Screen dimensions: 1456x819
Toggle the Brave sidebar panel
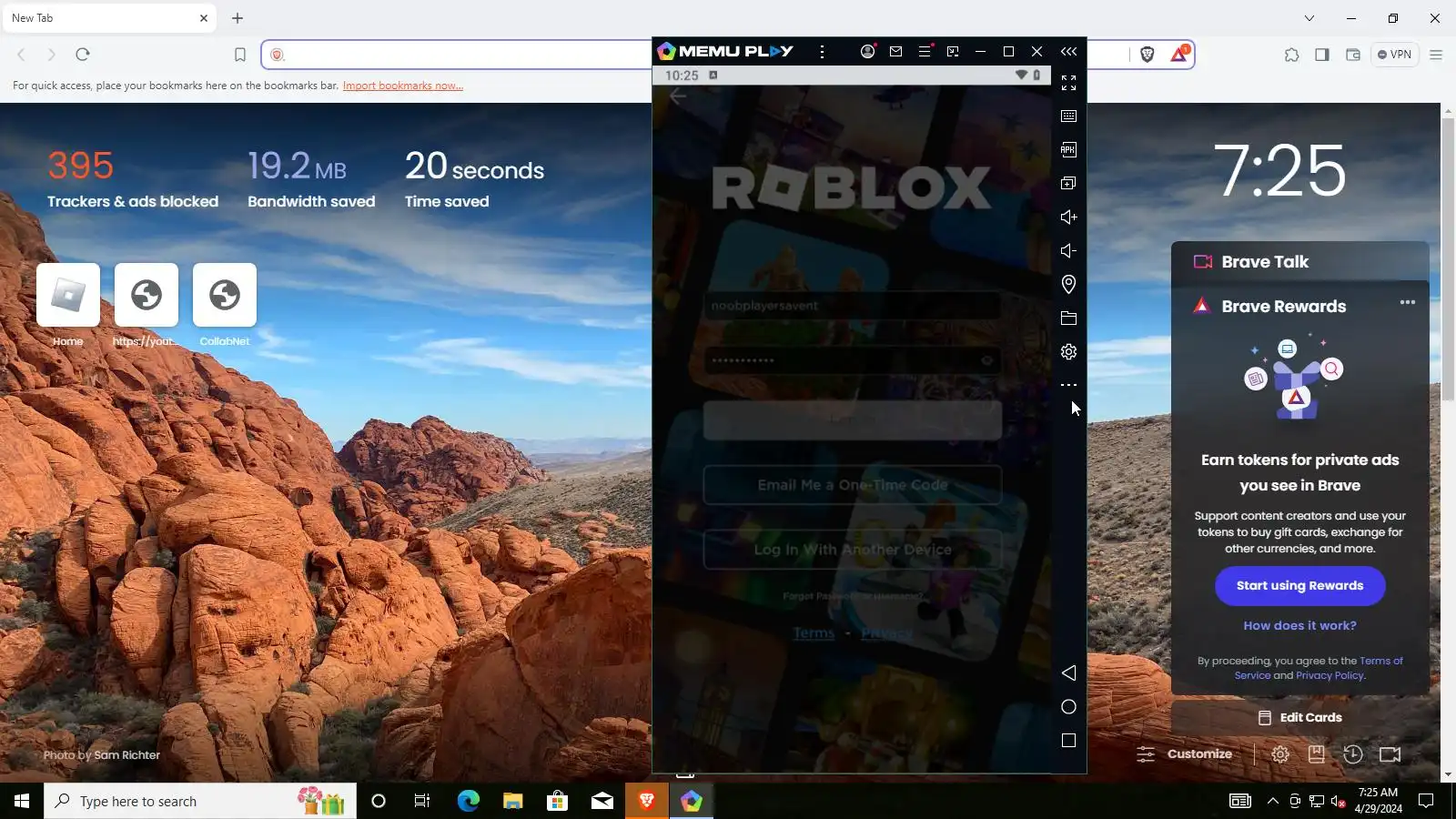point(1322,55)
